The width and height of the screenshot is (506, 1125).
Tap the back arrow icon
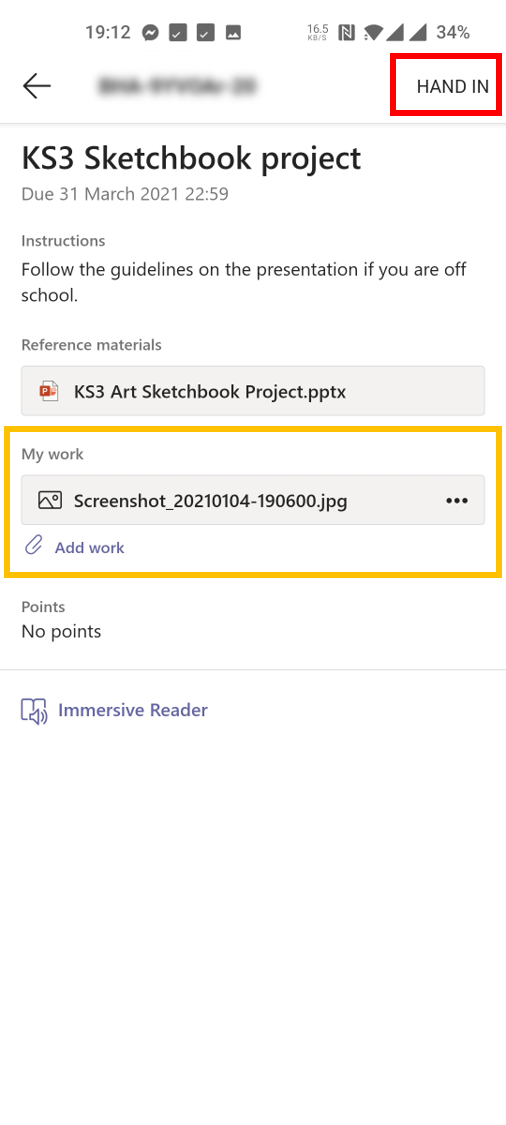37,87
